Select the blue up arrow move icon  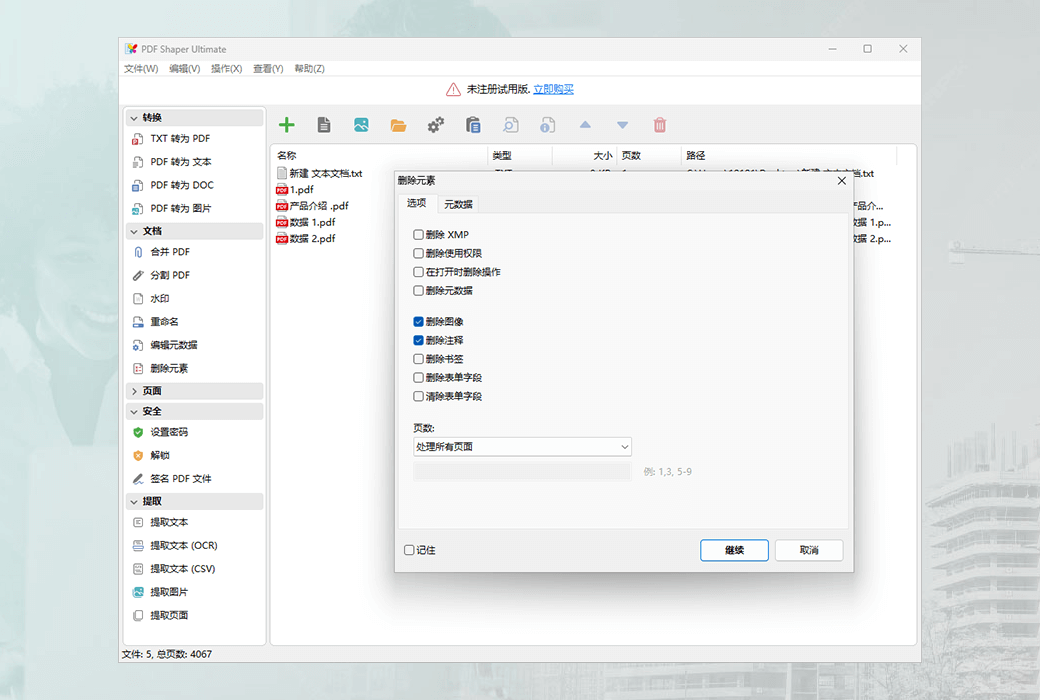point(585,124)
